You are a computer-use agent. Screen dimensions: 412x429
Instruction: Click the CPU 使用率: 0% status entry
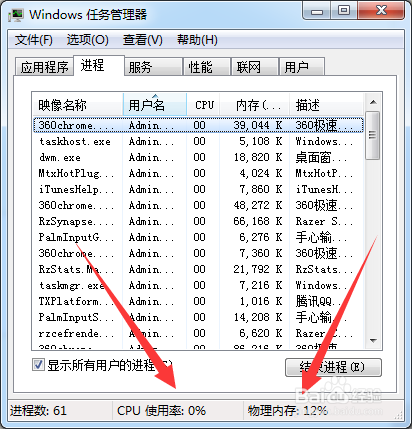(161, 411)
